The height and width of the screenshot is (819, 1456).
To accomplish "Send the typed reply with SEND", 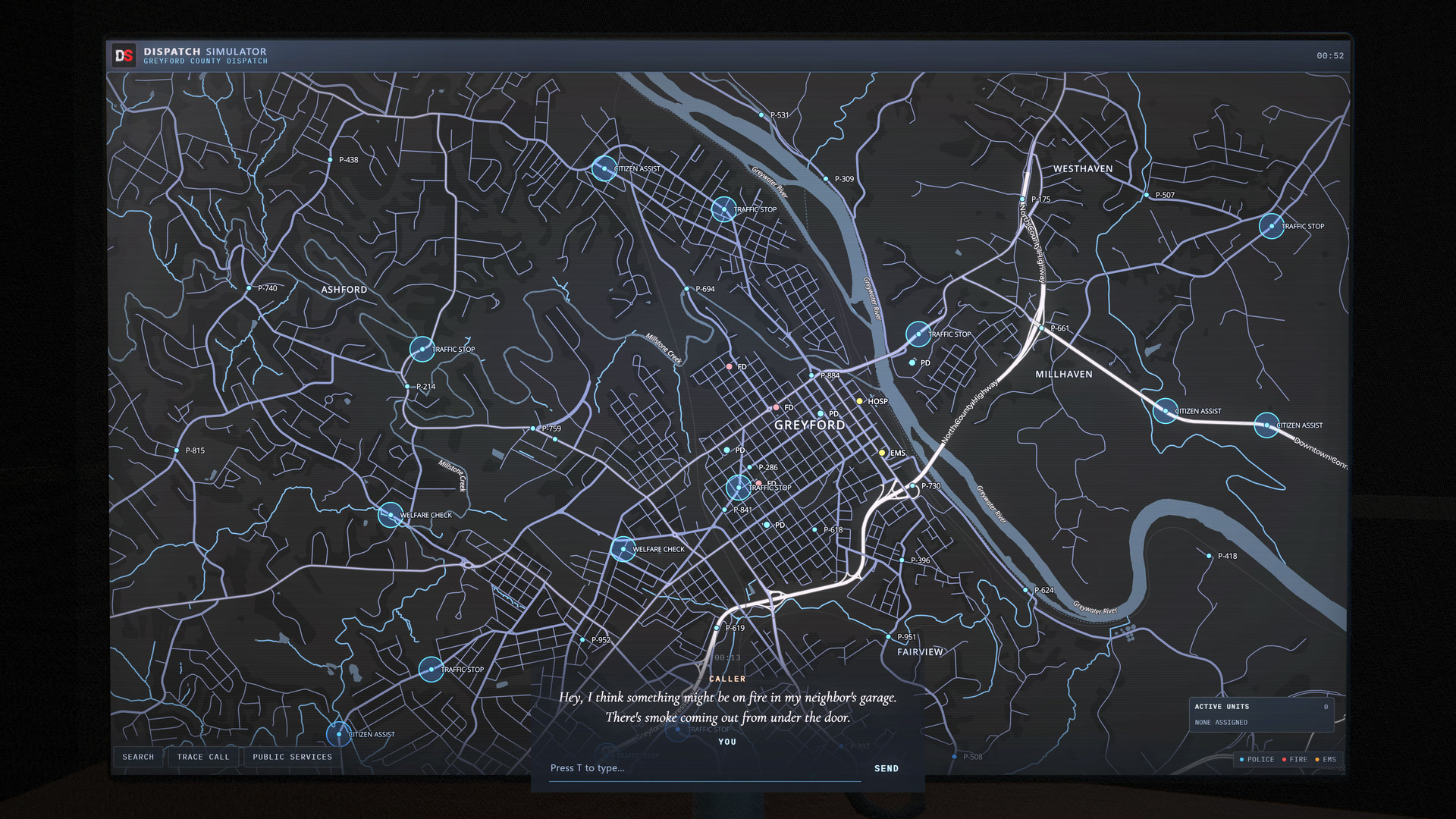I will point(886,768).
